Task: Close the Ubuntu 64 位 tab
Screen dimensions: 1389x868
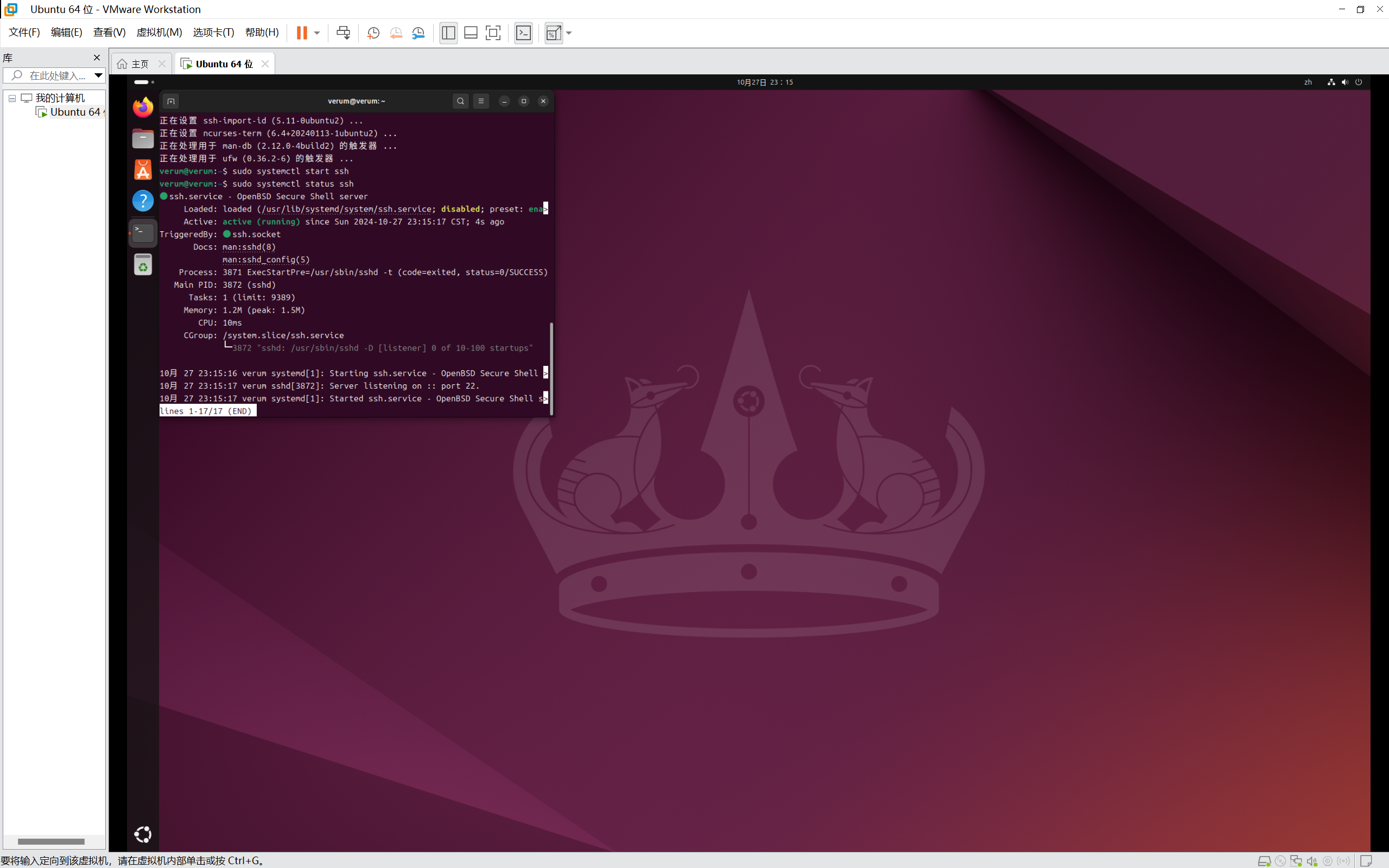Action: pyautogui.click(x=265, y=64)
